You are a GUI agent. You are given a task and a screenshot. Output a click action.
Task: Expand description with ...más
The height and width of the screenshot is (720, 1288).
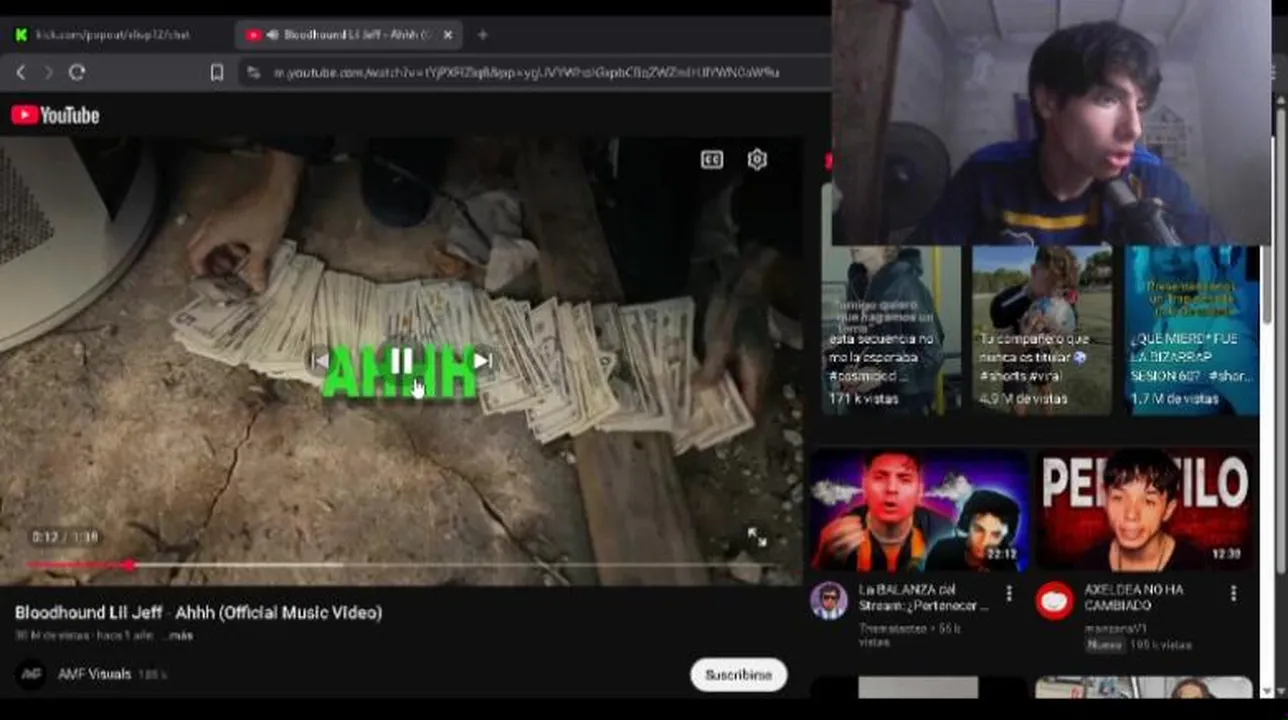coord(178,635)
